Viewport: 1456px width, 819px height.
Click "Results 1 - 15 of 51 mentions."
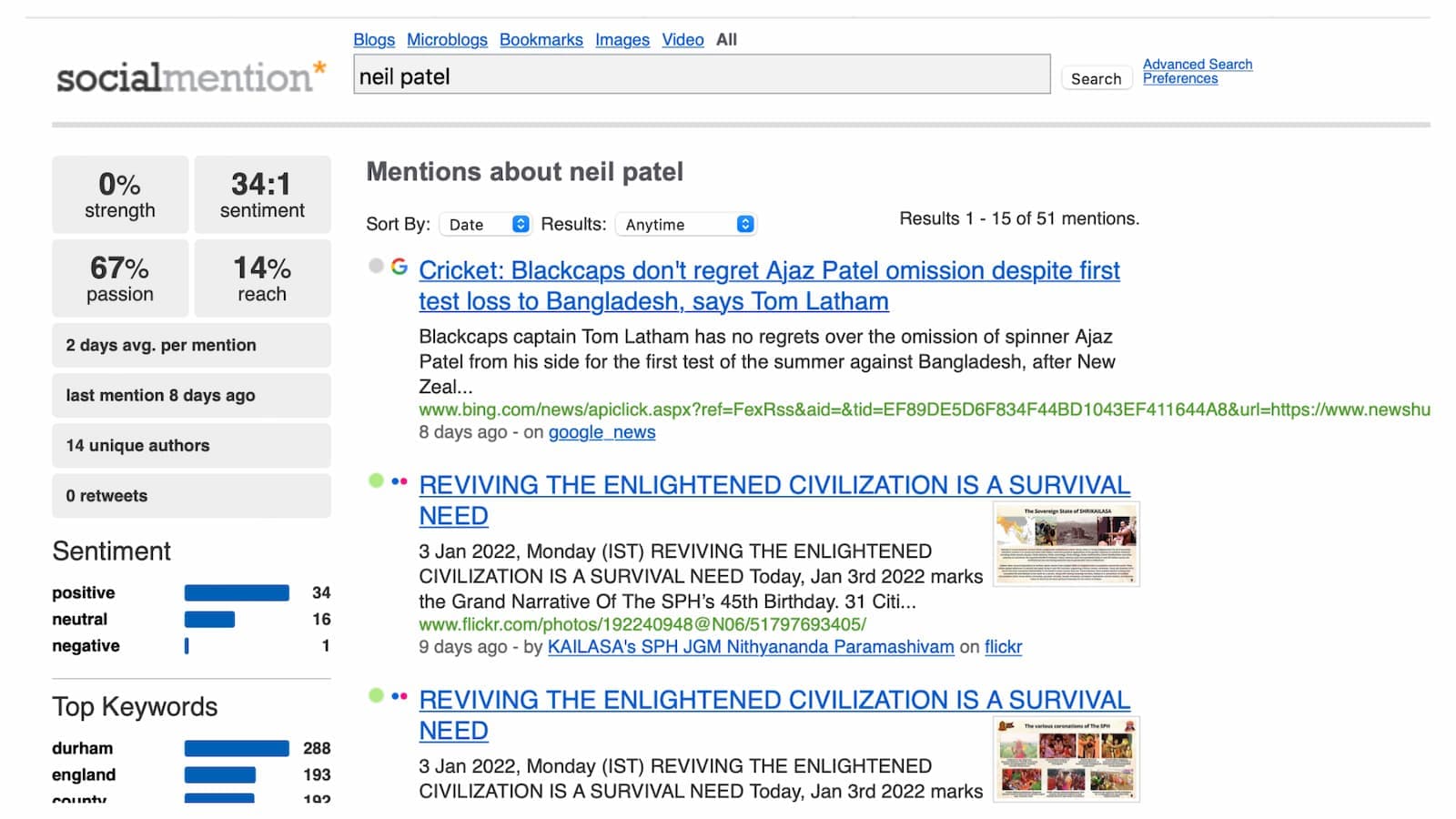1019,218
